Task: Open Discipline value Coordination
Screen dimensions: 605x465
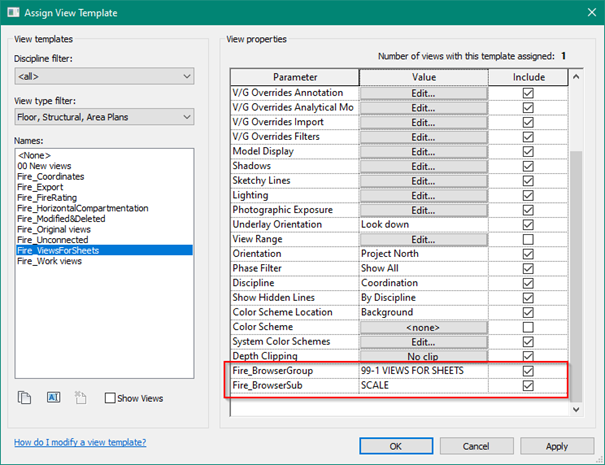Action: pyautogui.click(x=423, y=283)
